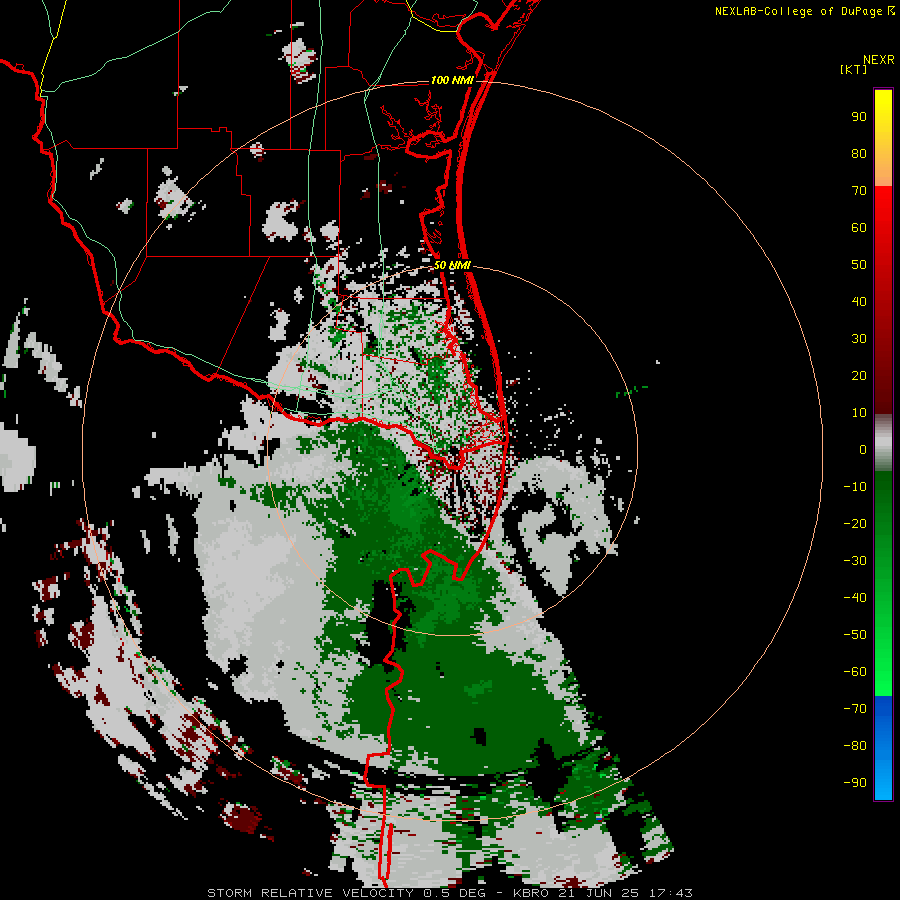Click the 10 value on the velocity scale
This screenshot has height=900, width=900.
[x=859, y=413]
